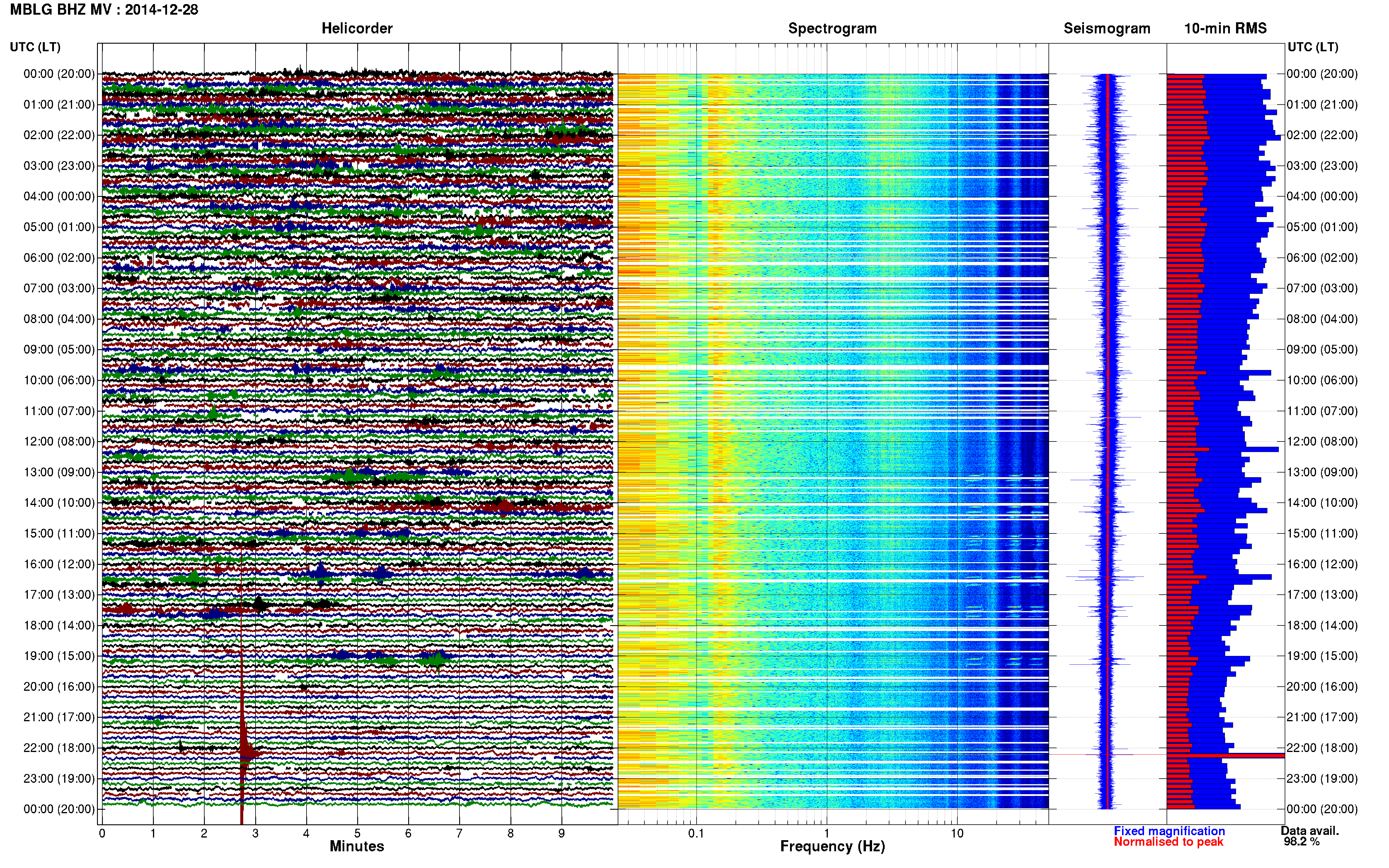This screenshot has width=1389, height=868.
Task: Click the '10-min RMS' panel heading
Action: 1225,28
